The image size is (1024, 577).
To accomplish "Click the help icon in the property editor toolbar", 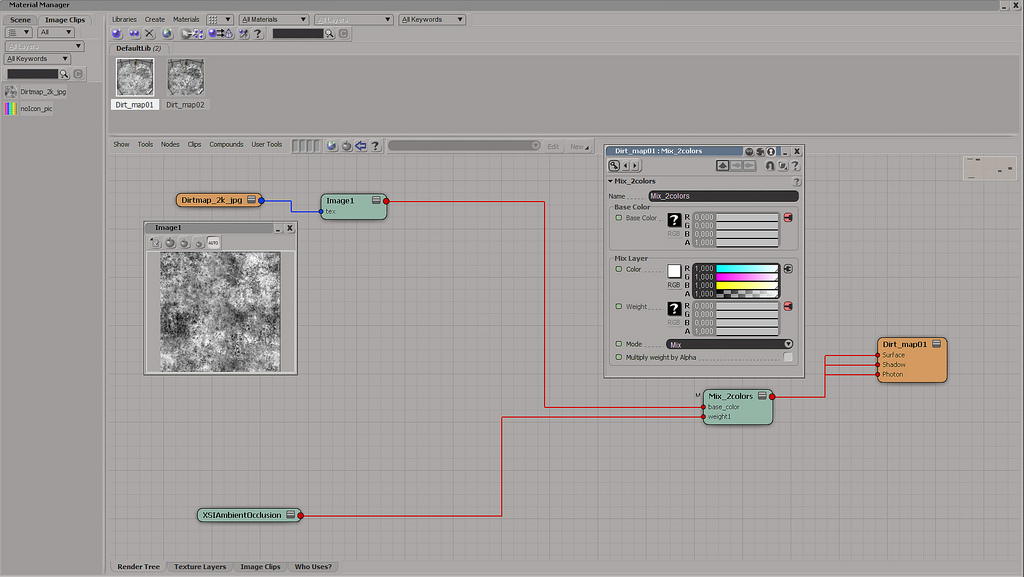I will coord(795,166).
